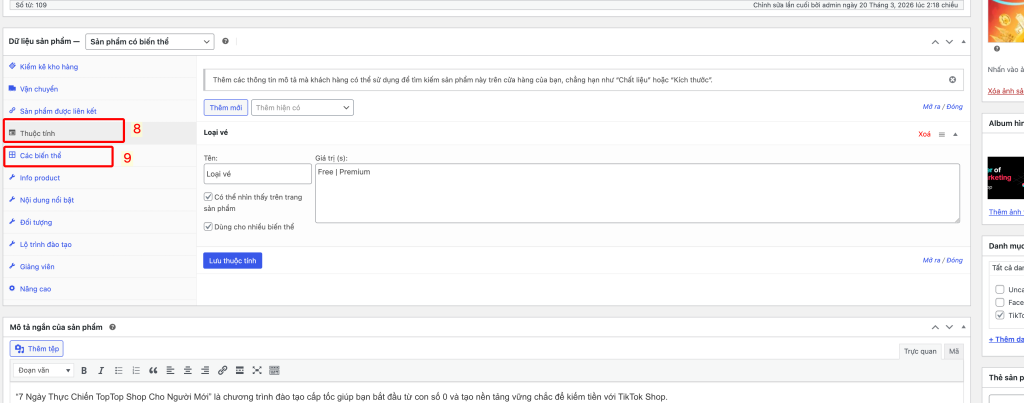
Task: Toggle fullscreen editor mode icon
Action: click(257, 370)
